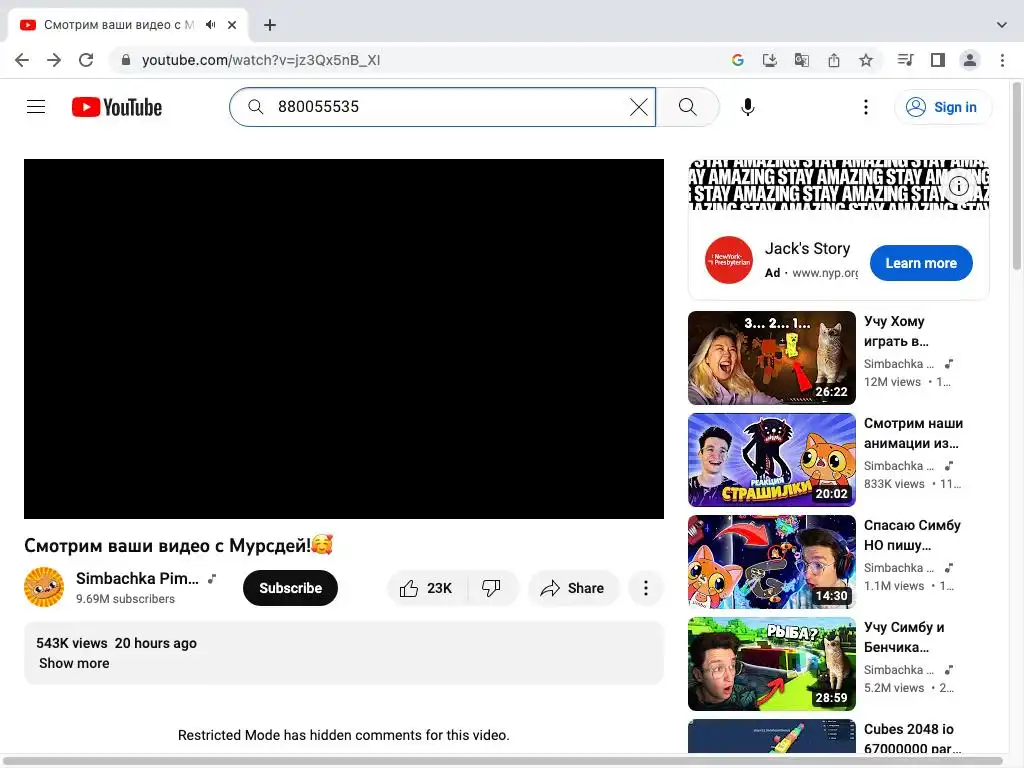This screenshot has height=768, width=1024.
Task: Like the video with 23K
Action: pyautogui.click(x=426, y=588)
